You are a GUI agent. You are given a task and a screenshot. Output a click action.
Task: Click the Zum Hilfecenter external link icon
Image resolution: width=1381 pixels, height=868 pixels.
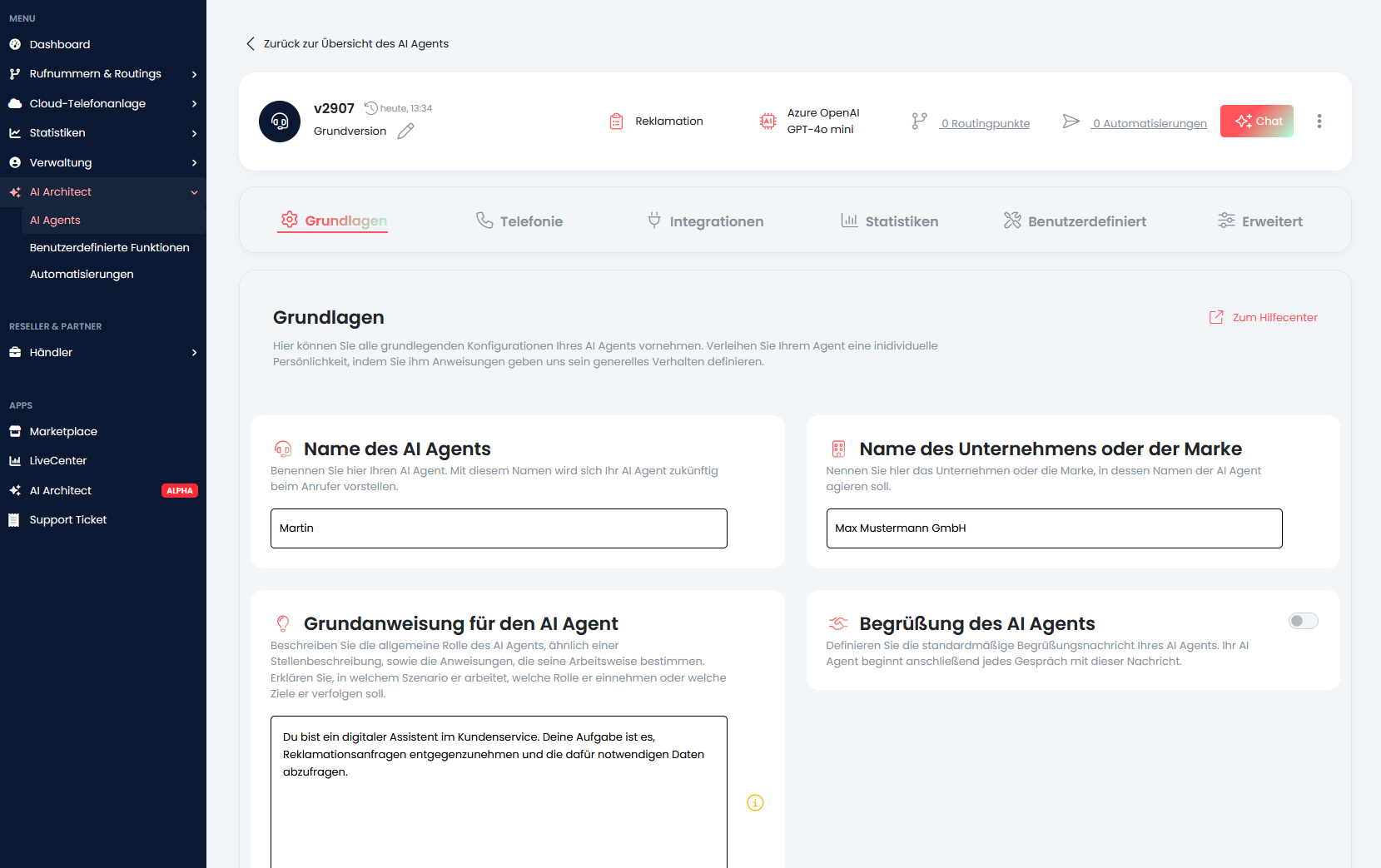pyautogui.click(x=1216, y=317)
